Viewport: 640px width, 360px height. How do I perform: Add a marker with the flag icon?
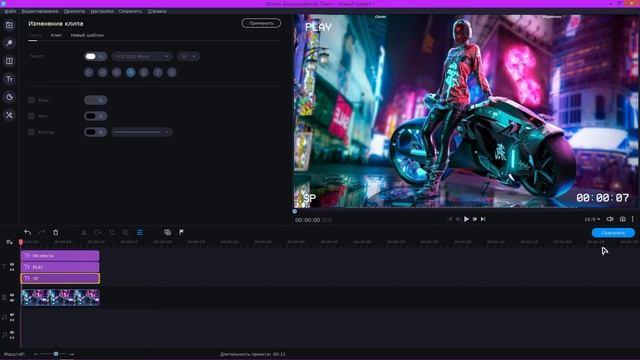[181, 232]
